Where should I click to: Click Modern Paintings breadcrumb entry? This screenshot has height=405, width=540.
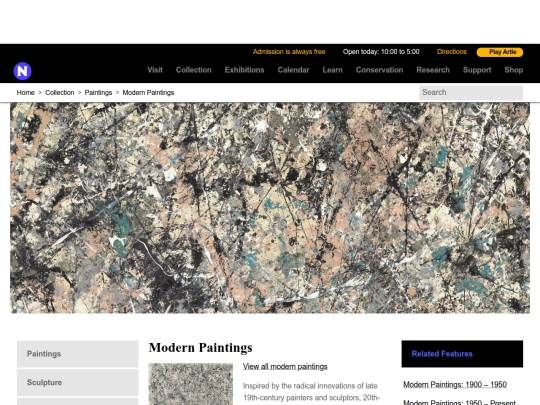(148, 93)
